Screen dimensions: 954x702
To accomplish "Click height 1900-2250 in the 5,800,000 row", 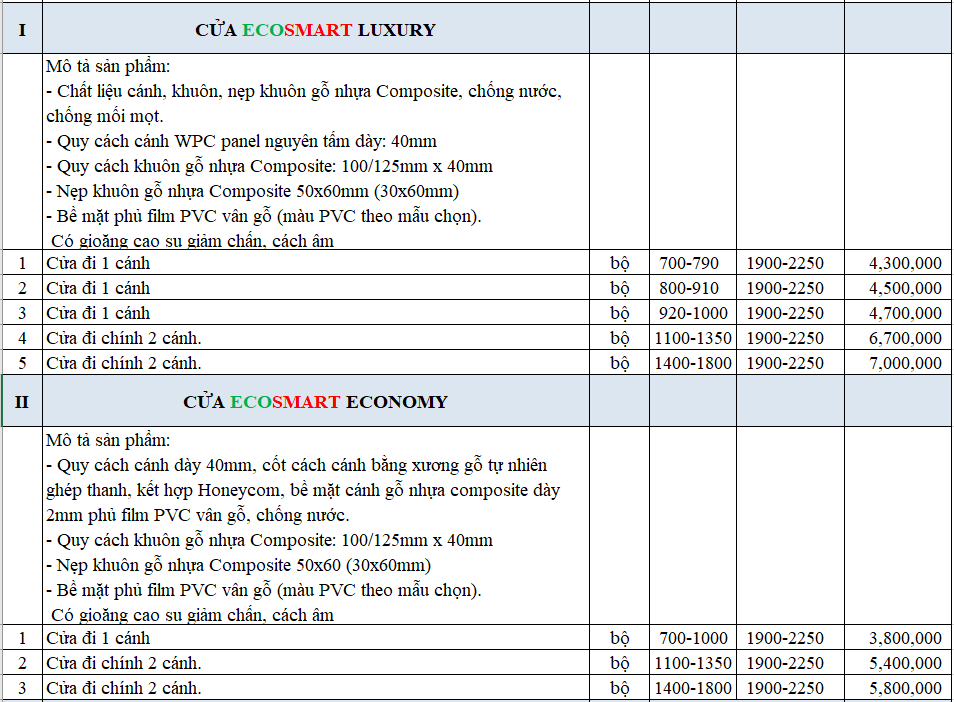I will (x=790, y=687).
